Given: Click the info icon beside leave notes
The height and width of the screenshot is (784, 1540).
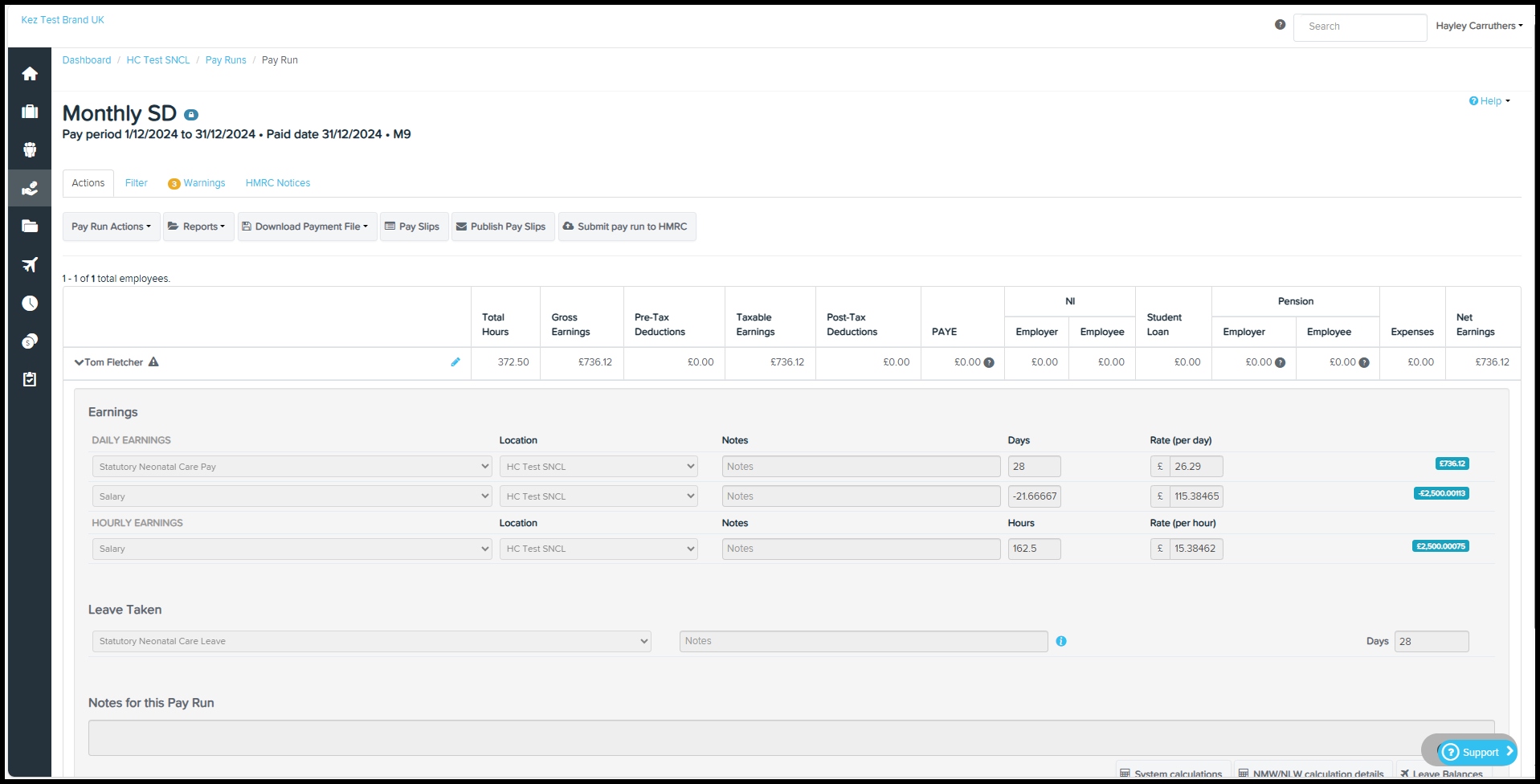Looking at the screenshot, I should click(x=1061, y=641).
